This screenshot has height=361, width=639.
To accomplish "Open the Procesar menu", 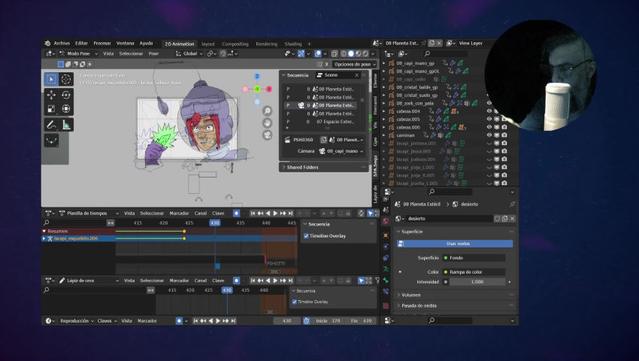I will coord(102,43).
